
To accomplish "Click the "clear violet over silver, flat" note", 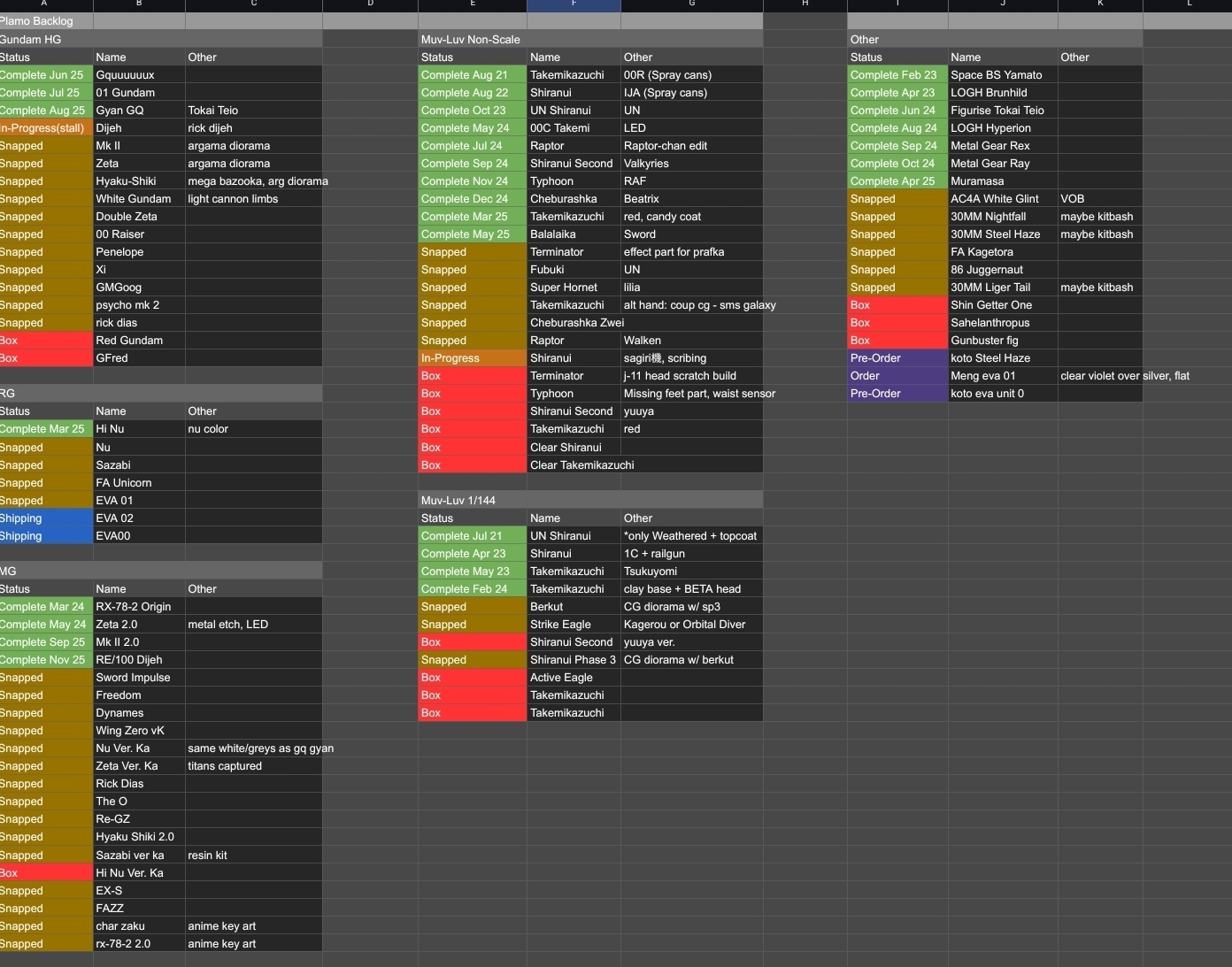I will [1125, 376].
